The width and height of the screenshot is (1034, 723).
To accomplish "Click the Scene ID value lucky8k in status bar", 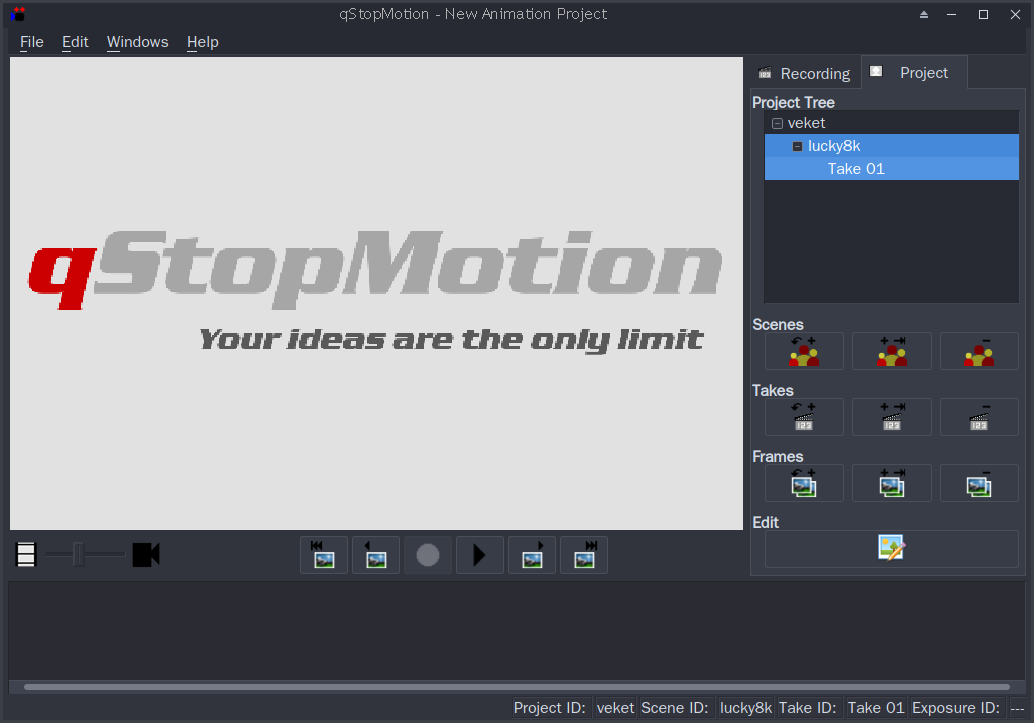I will tap(746, 708).
